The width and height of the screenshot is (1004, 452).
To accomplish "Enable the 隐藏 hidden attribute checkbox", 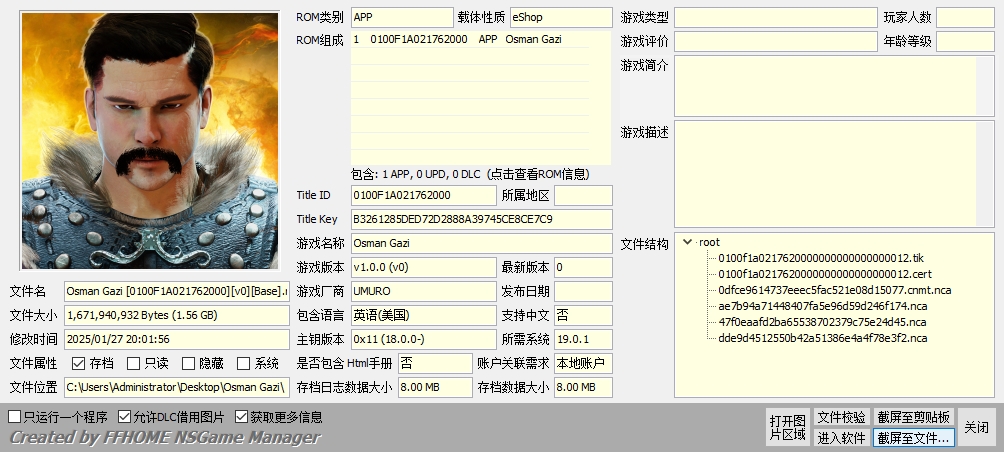I will click(188, 363).
